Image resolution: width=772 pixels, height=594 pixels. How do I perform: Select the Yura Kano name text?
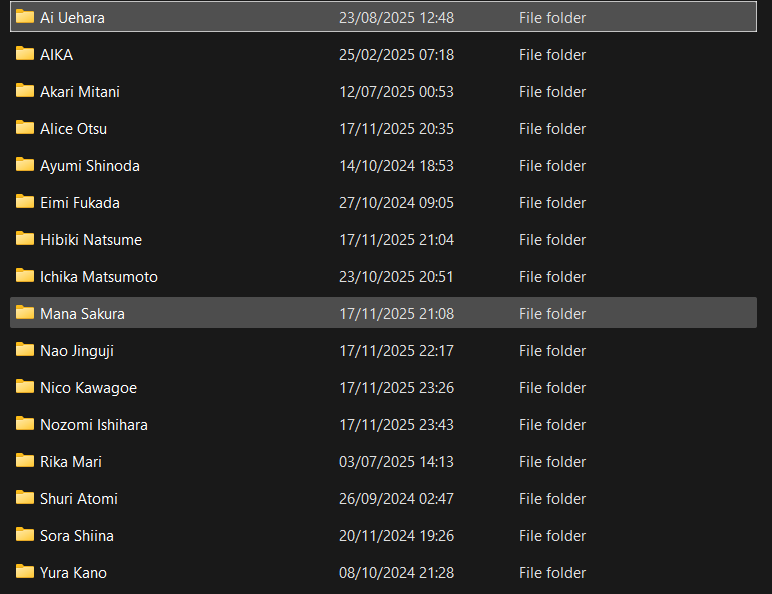[73, 573]
